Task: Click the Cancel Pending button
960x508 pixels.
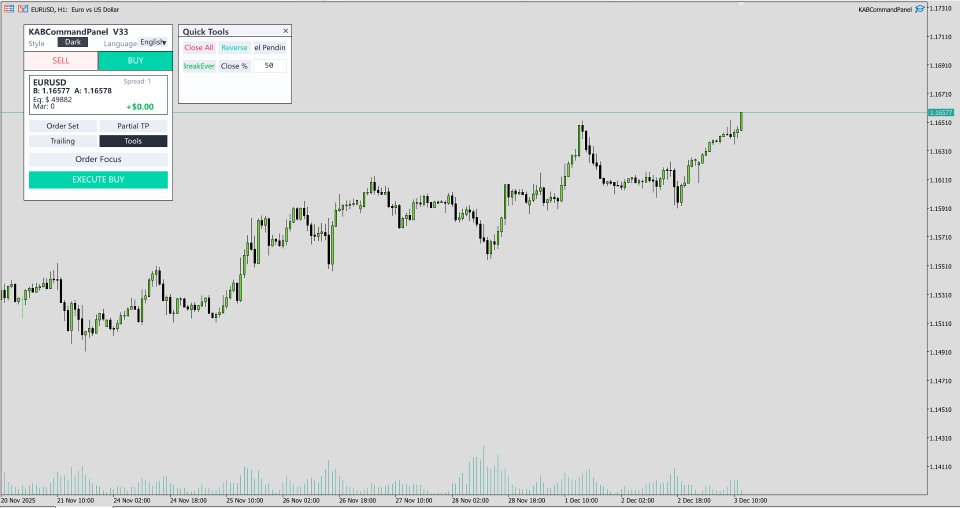Action: (x=270, y=48)
